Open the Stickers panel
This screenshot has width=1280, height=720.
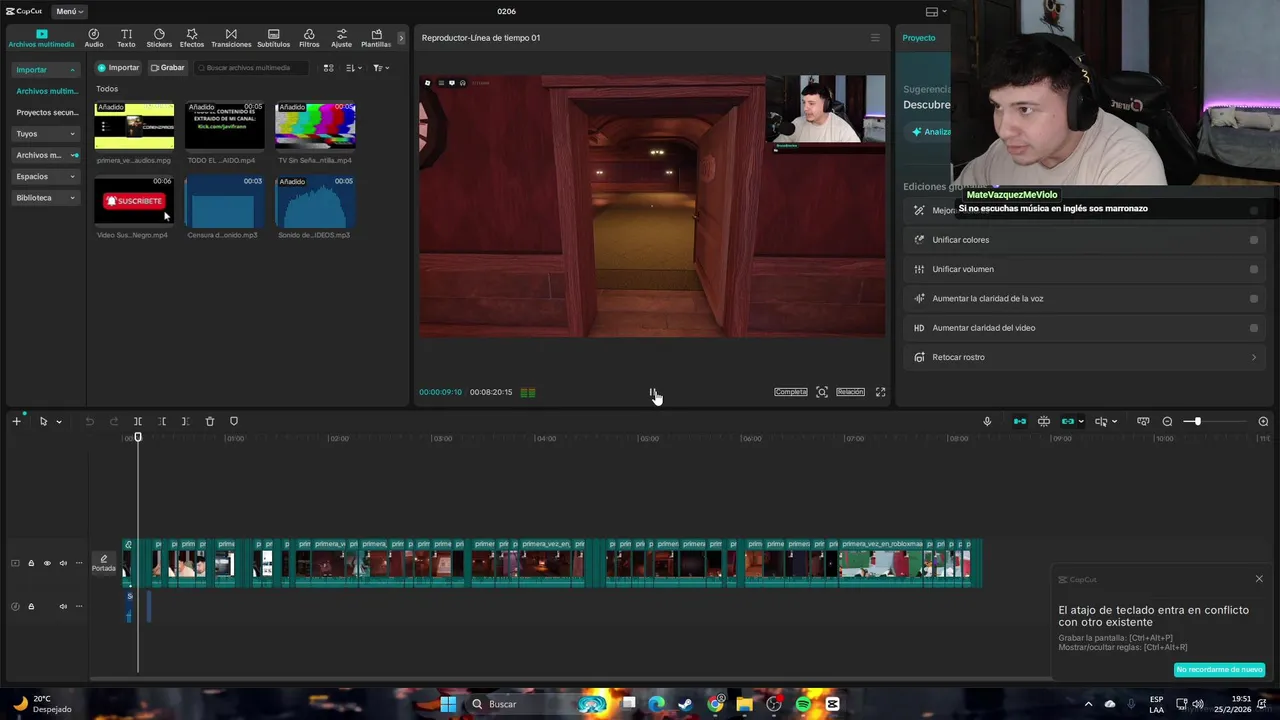point(159,38)
